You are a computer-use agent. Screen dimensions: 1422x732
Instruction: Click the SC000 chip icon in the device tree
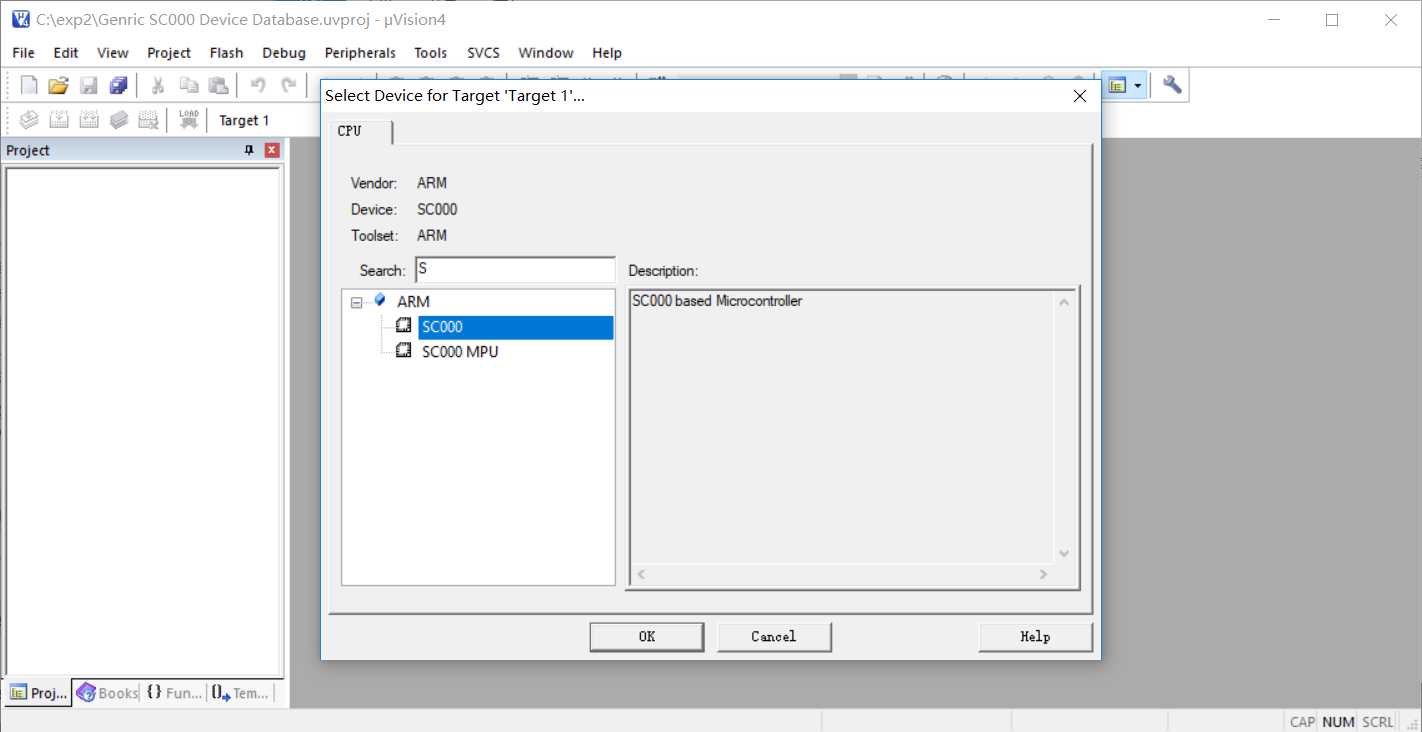click(x=403, y=326)
